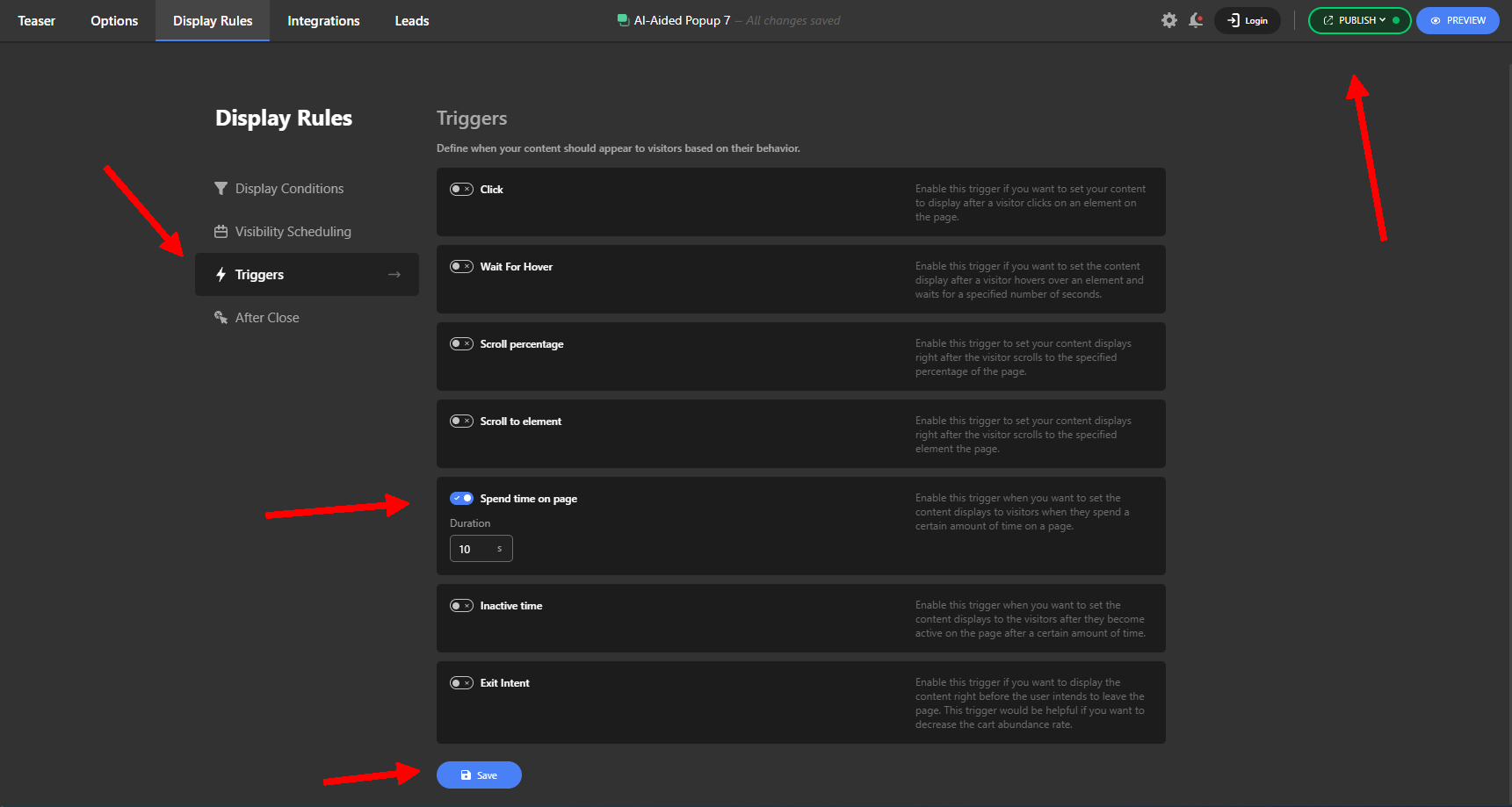The image size is (1512, 807).
Task: Enable the Exit Intent toggle
Action: 461,683
